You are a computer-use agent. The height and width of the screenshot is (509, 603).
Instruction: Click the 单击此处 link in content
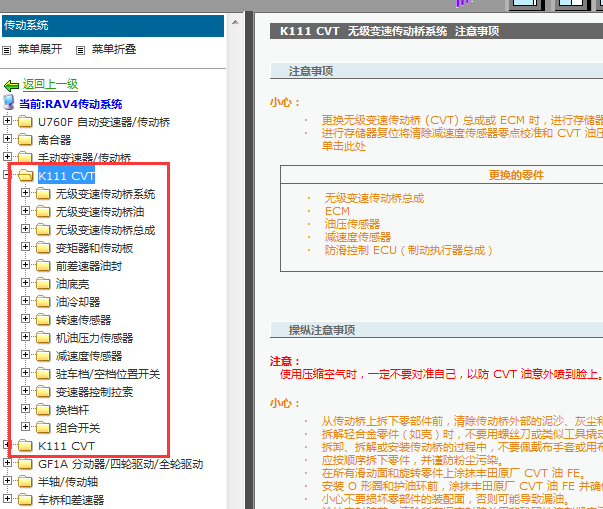(x=344, y=146)
